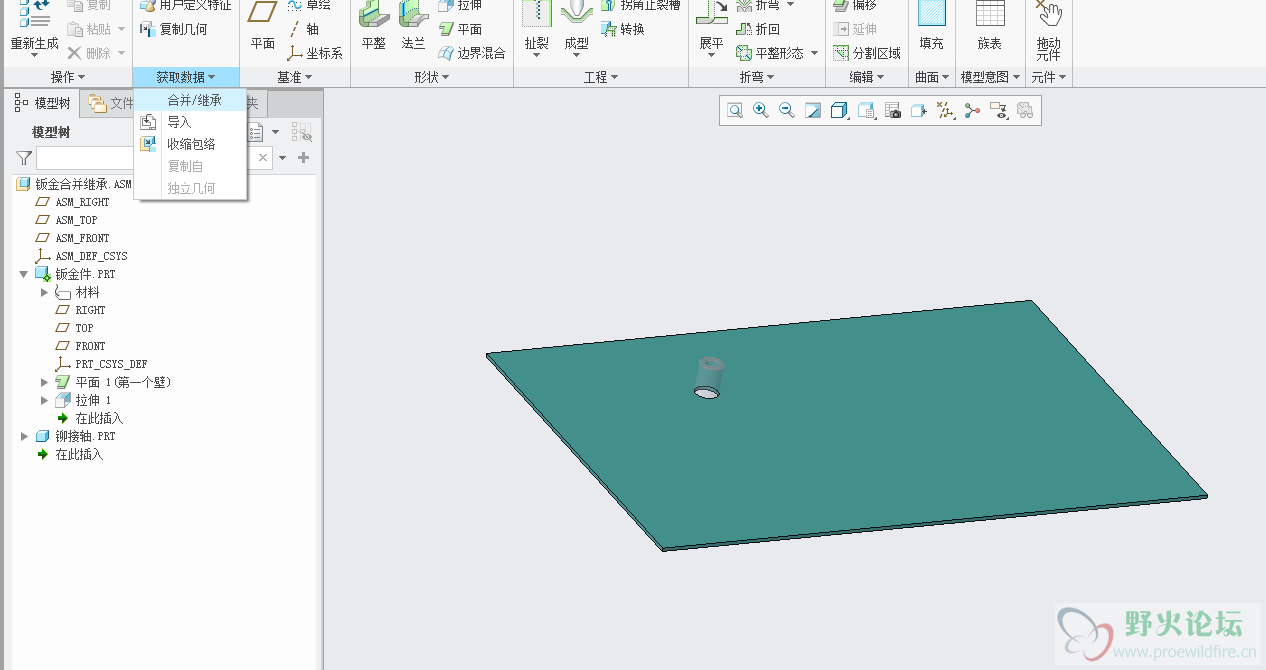Collapse the Get Data (获取数据) group dropdown
1266x670 pixels.
click(x=186, y=77)
